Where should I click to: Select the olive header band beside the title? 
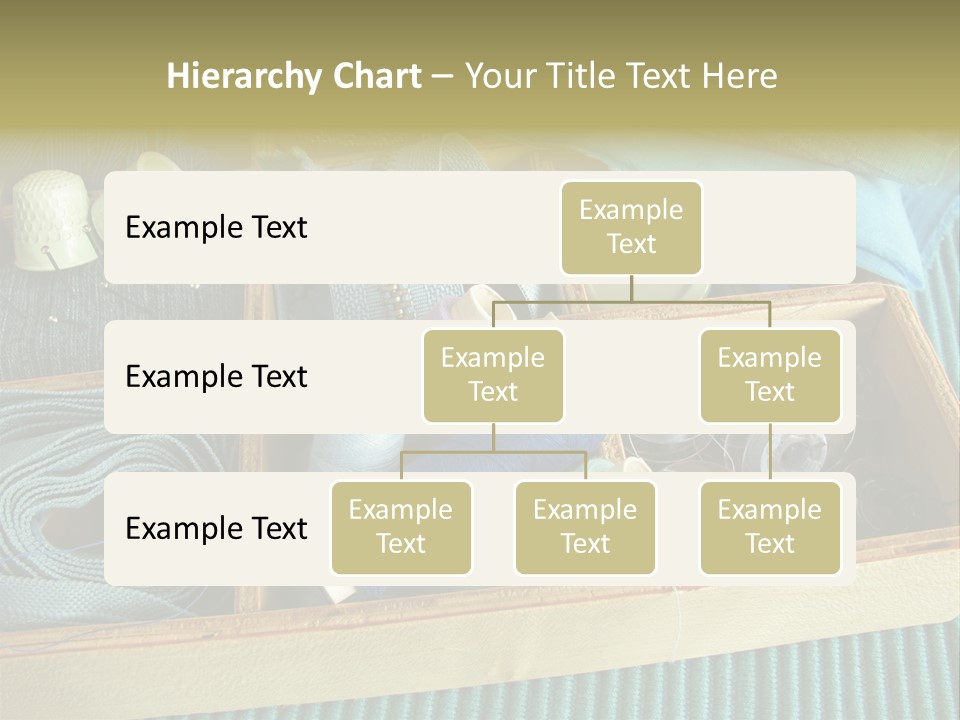coord(870,70)
